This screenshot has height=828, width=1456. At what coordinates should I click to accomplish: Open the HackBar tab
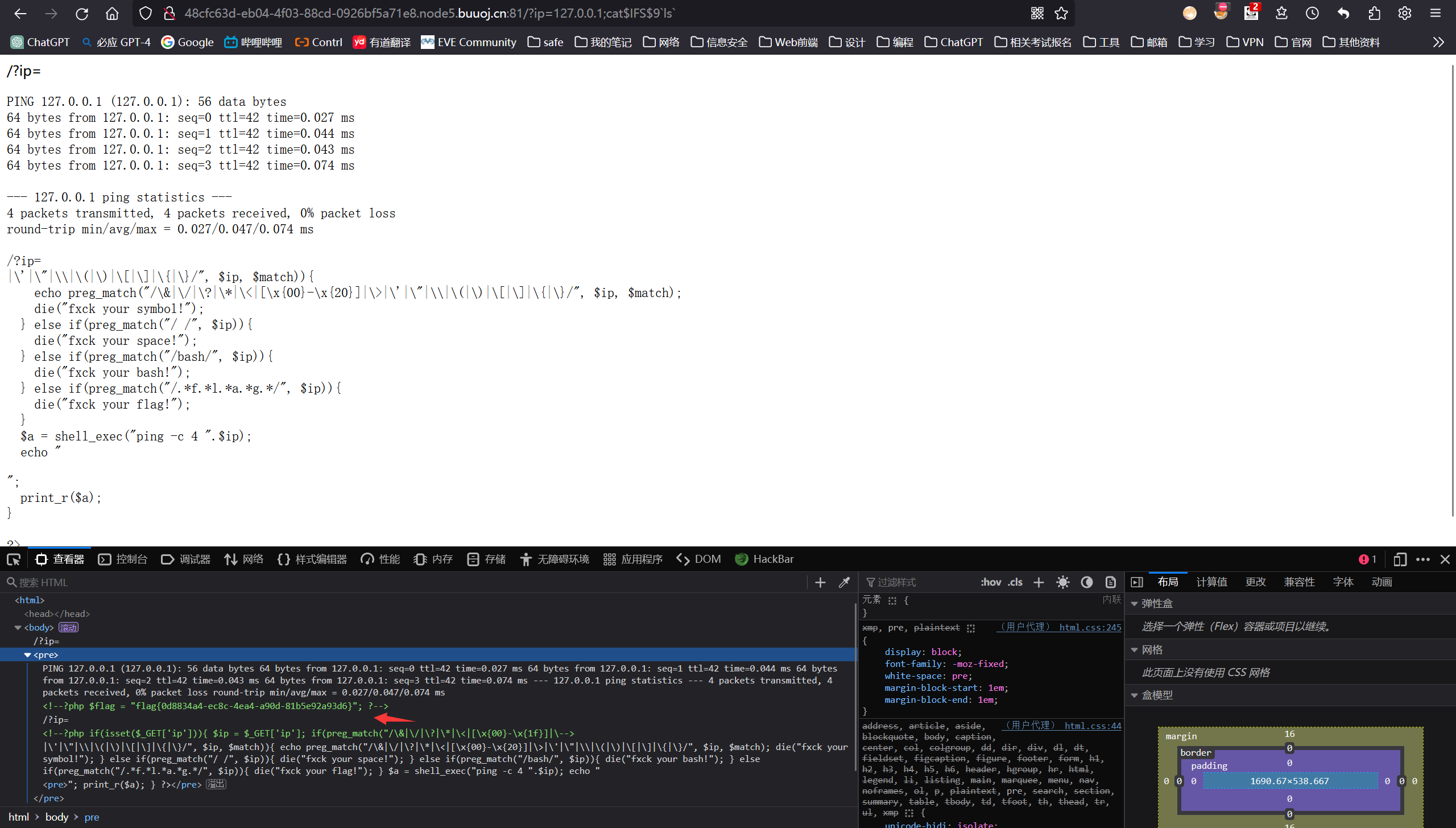point(764,559)
